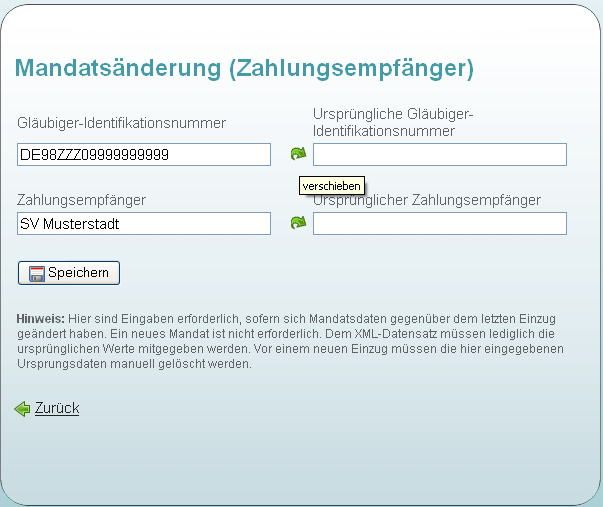
Task: Click the Gläubiger-Identifikationsnummer label on the left
Action: (x=121, y=123)
